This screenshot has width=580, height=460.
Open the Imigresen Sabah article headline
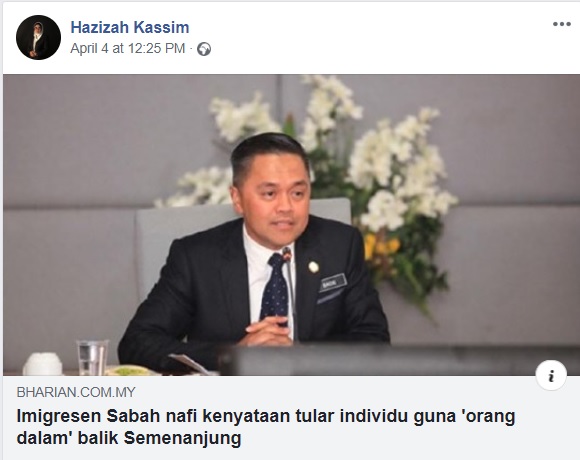266,427
